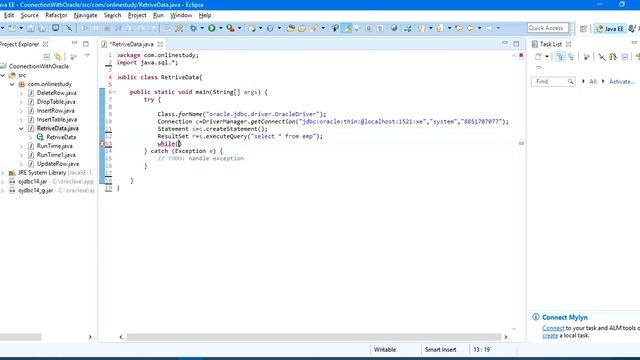The width and height of the screenshot is (640, 360).
Task: Toggle Categorized view in Task List
Action: [560, 57]
